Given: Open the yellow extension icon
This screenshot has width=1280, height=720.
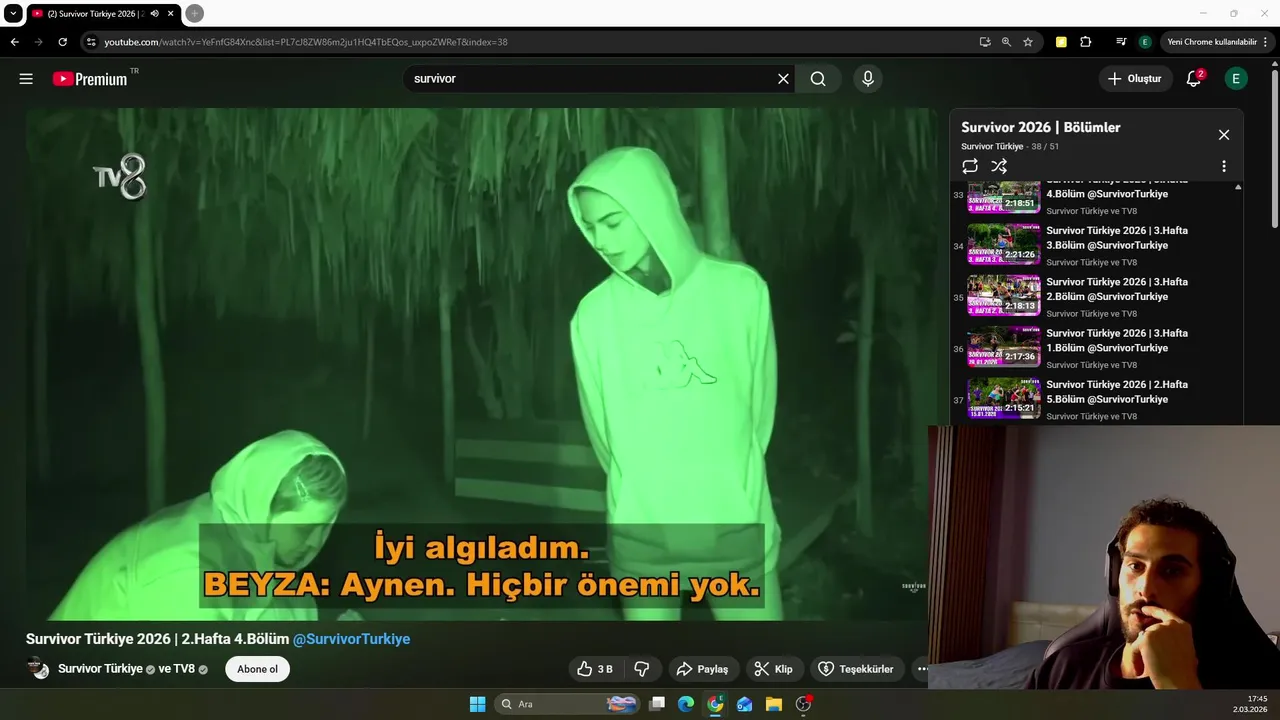Looking at the screenshot, I should pos(1061,42).
